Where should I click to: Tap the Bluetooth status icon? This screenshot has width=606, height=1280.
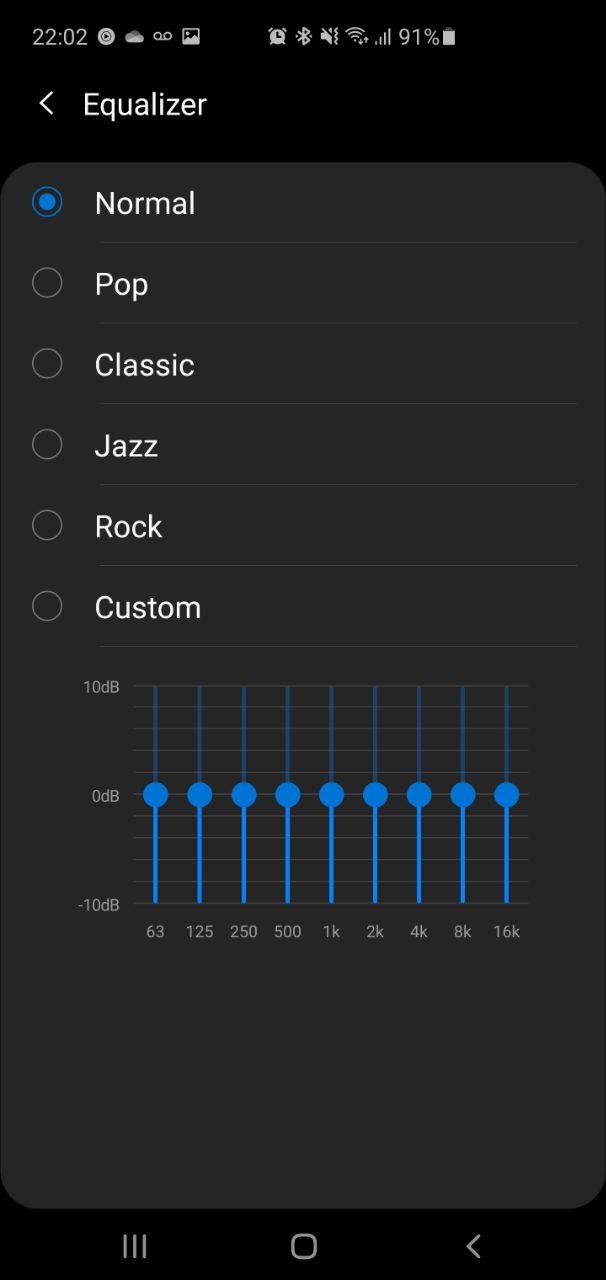click(x=304, y=37)
